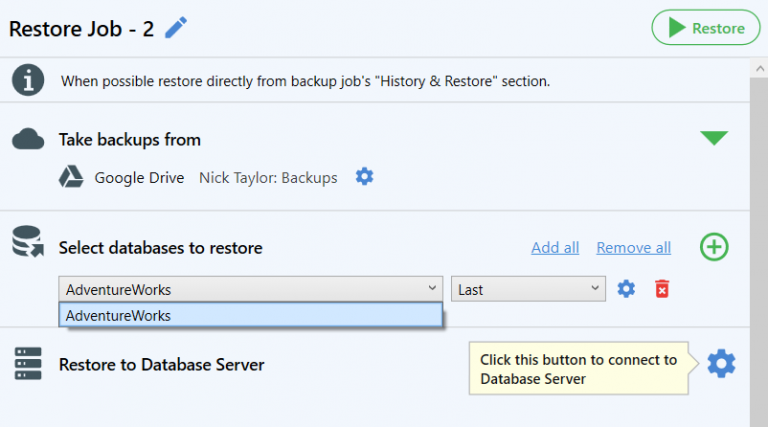Open settings gear for AdventureWorks database row
768x427 pixels.
[626, 289]
